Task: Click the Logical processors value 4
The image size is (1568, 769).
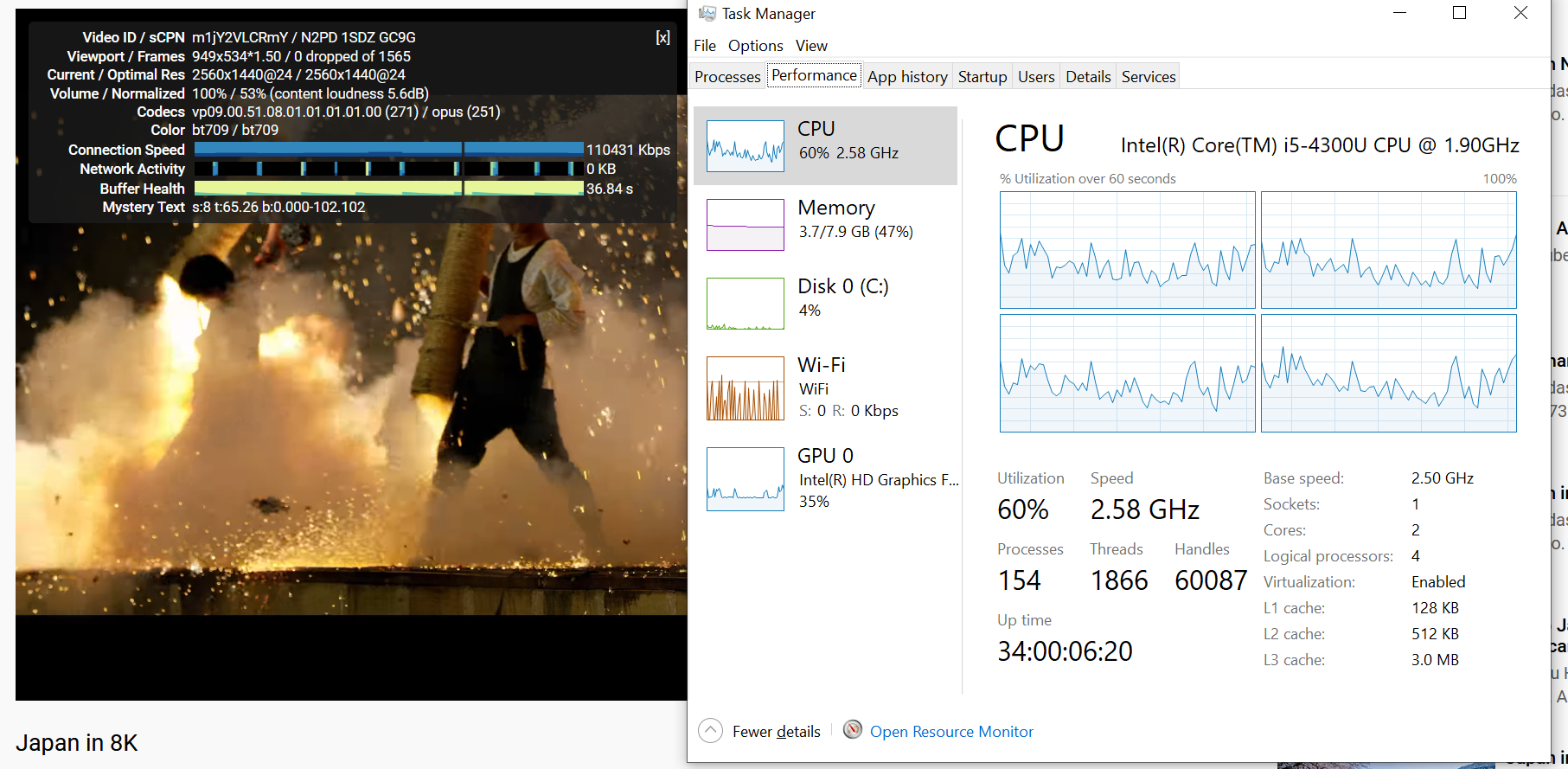Action: click(1416, 556)
